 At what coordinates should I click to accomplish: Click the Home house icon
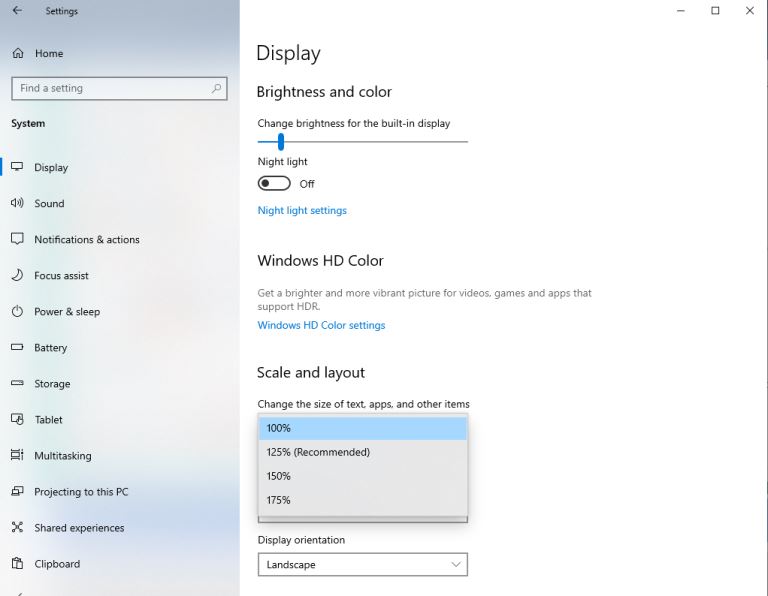point(18,53)
